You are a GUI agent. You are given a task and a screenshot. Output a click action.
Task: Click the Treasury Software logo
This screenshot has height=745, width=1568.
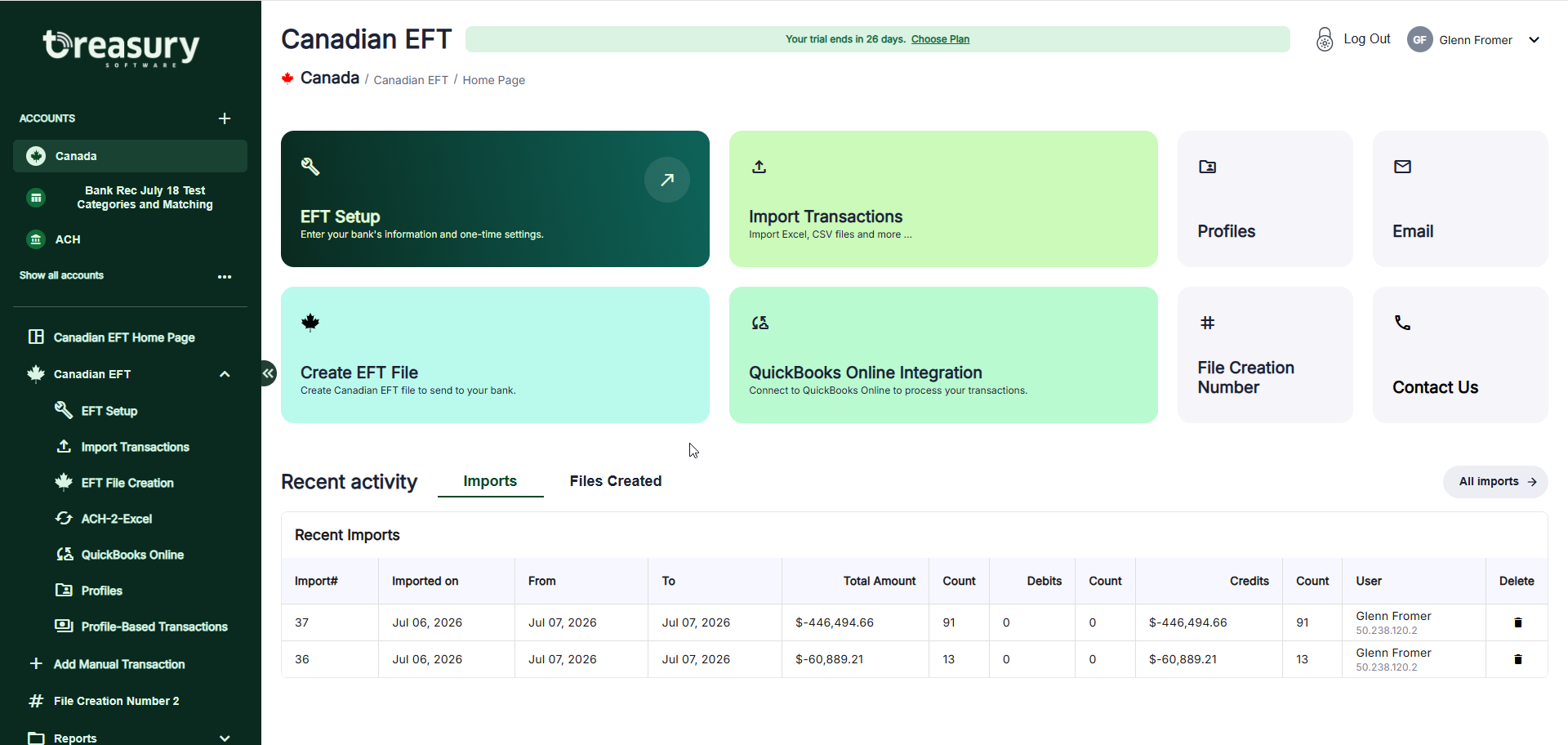(121, 47)
